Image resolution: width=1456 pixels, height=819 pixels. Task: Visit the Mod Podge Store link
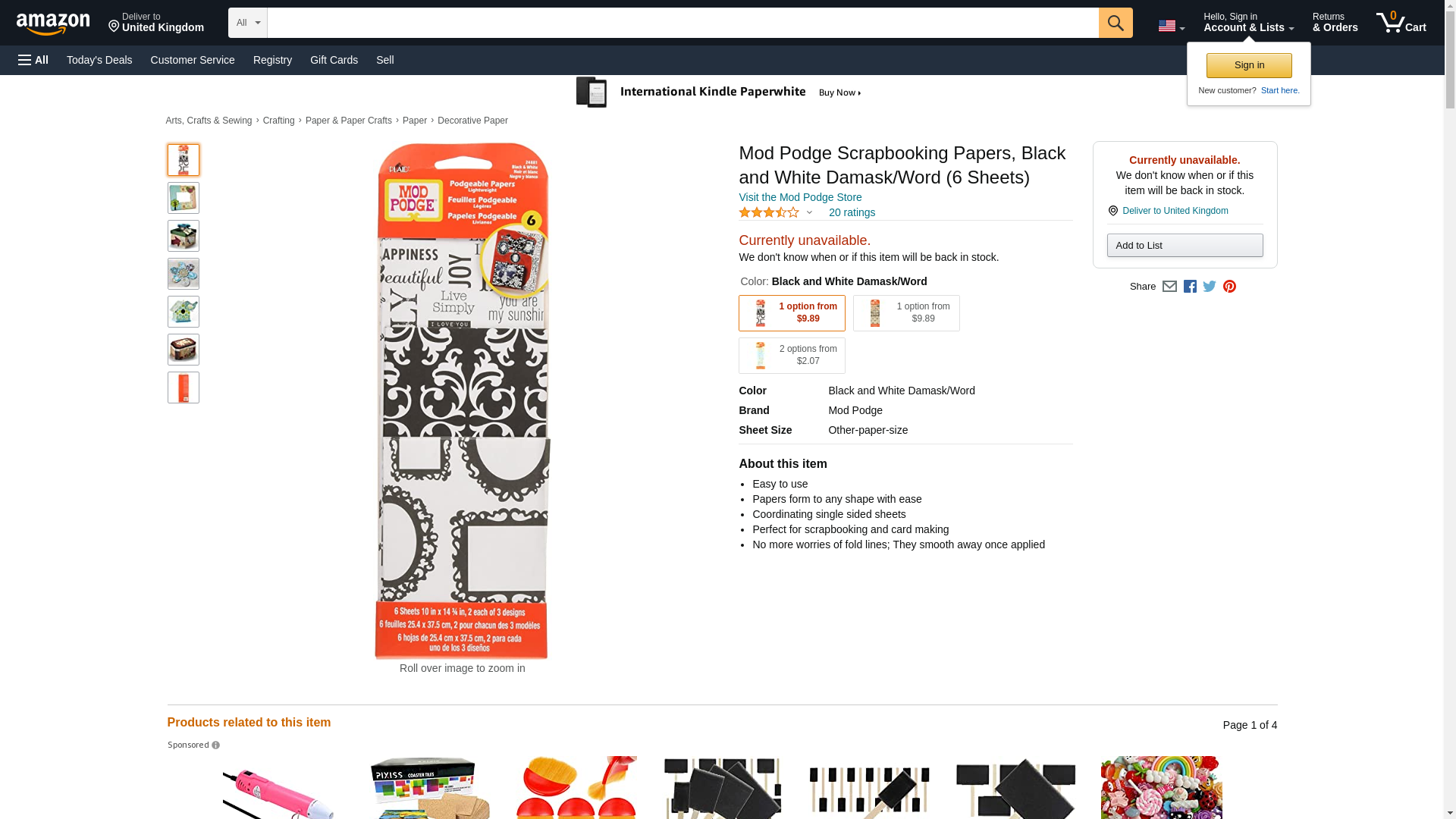[x=800, y=197]
